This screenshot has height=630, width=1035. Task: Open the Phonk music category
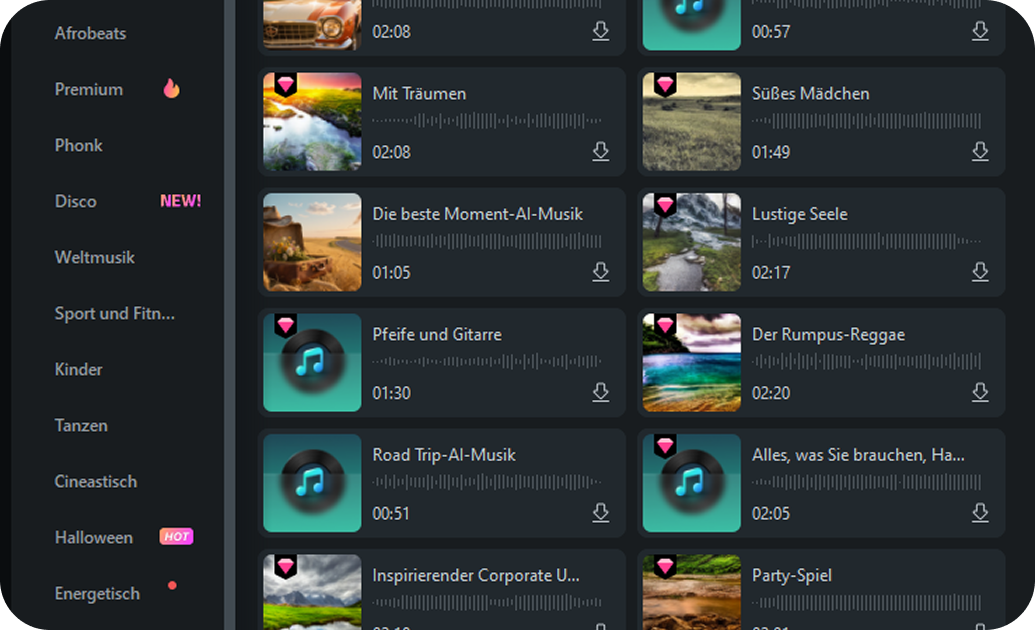tap(79, 145)
